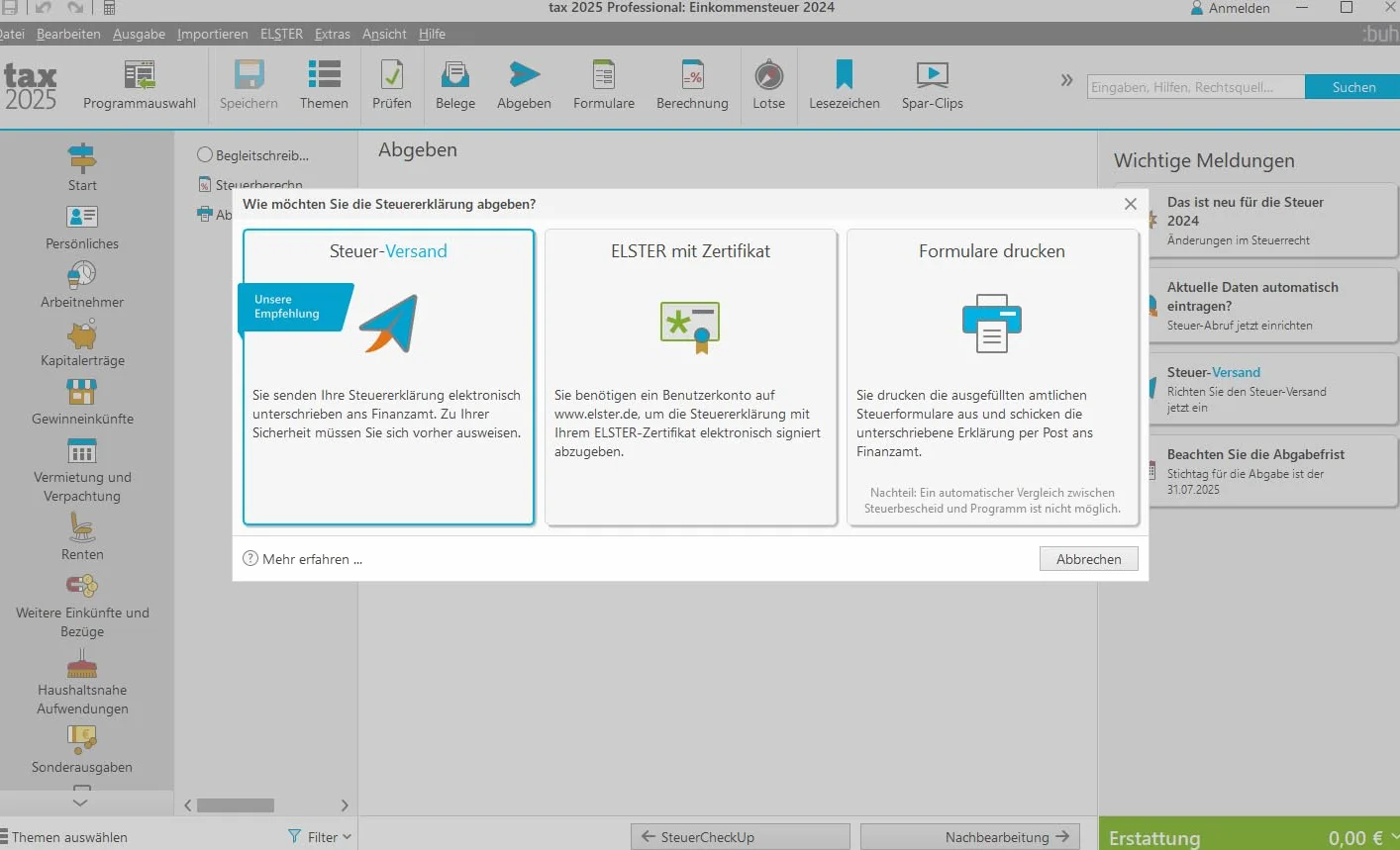This screenshot has height=850, width=1400.
Task: Click the Abbrechen button
Action: pos(1089,559)
